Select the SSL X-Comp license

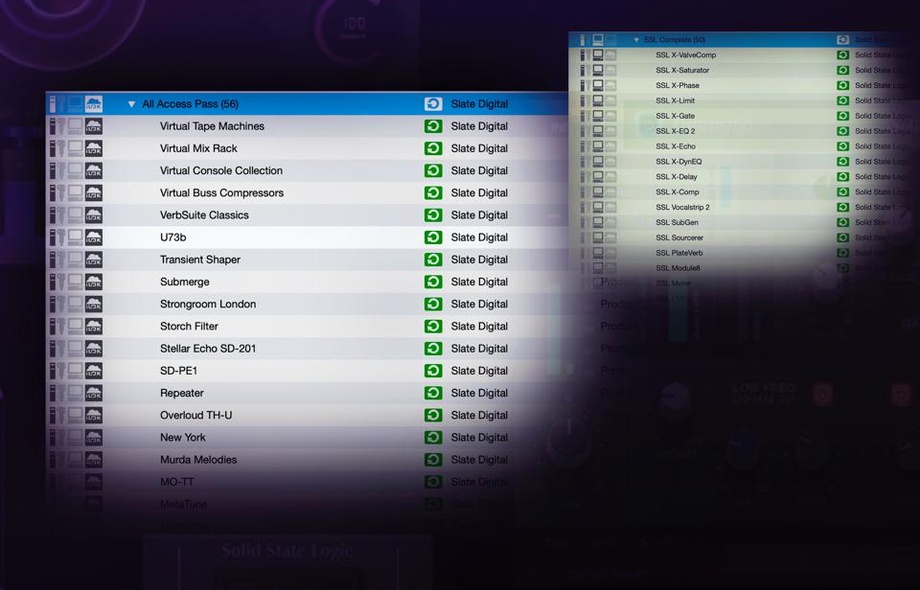[677, 192]
